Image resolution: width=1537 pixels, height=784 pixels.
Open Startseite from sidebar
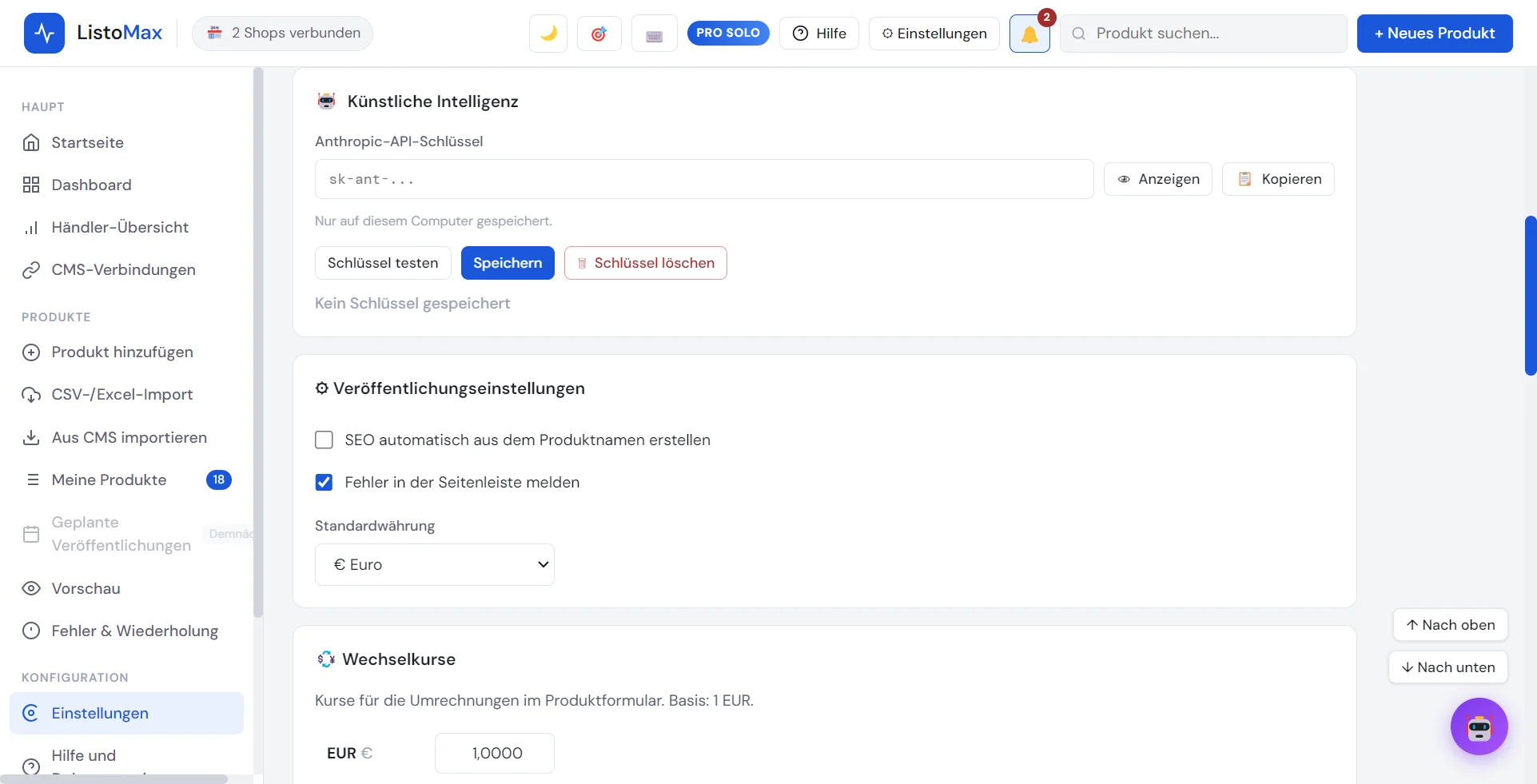tap(126, 142)
